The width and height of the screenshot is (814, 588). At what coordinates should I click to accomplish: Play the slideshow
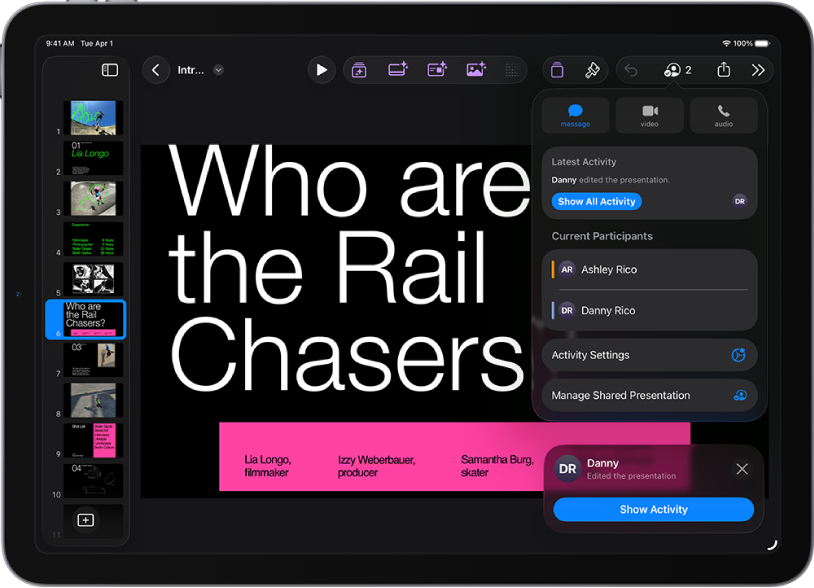321,70
